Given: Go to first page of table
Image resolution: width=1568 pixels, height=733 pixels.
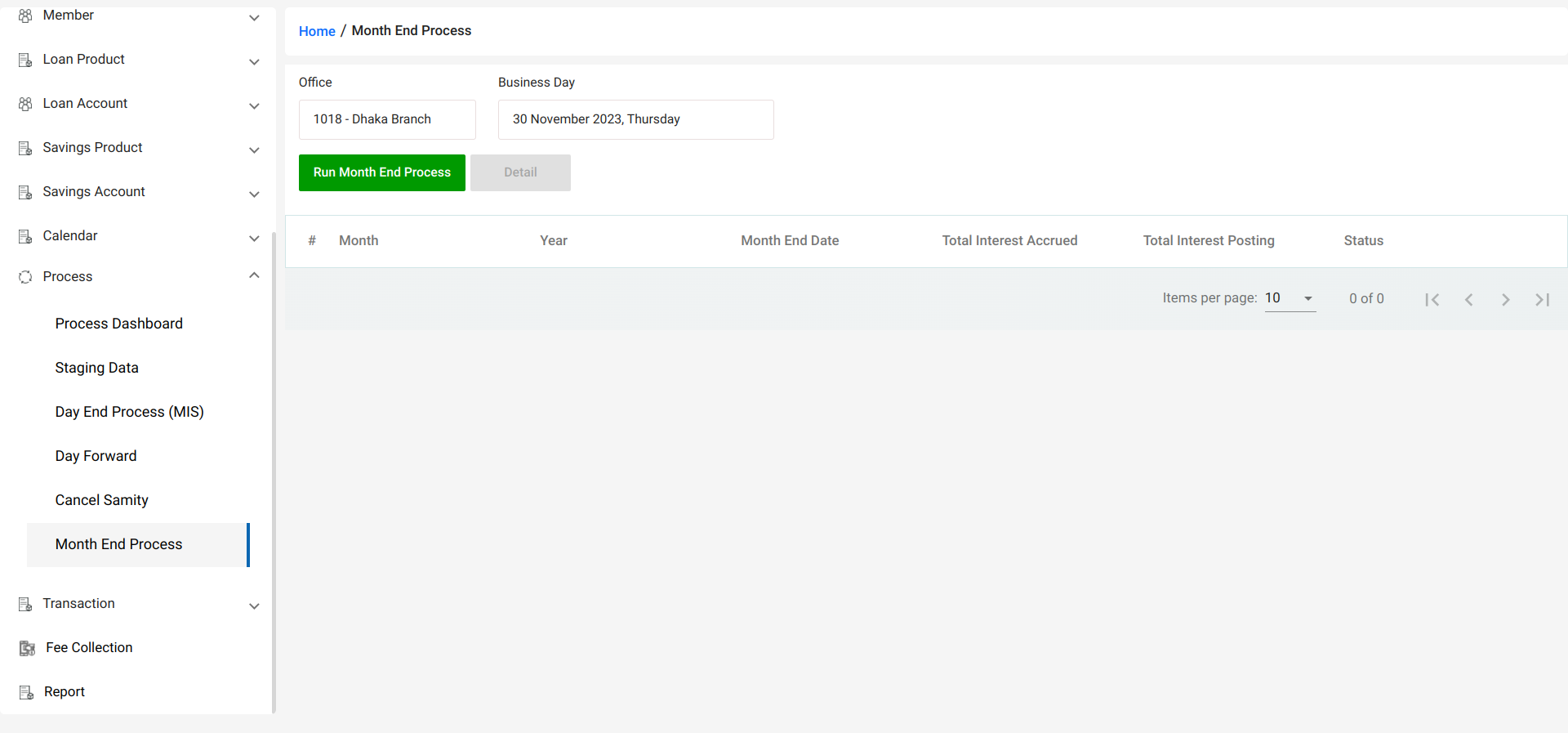Looking at the screenshot, I should [1432, 300].
